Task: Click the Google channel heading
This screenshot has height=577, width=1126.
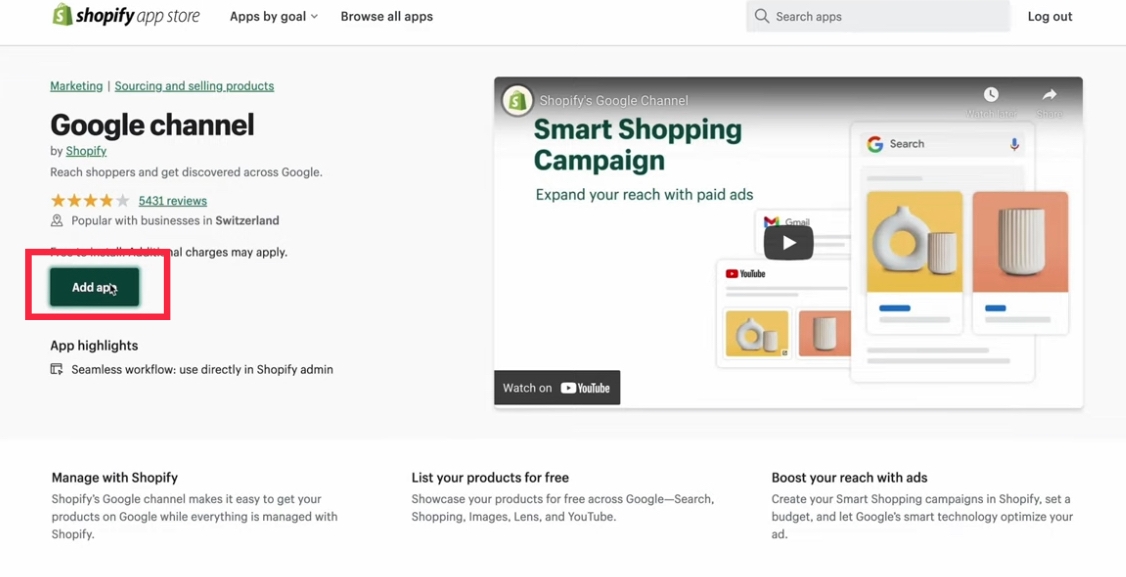Action: [152, 125]
